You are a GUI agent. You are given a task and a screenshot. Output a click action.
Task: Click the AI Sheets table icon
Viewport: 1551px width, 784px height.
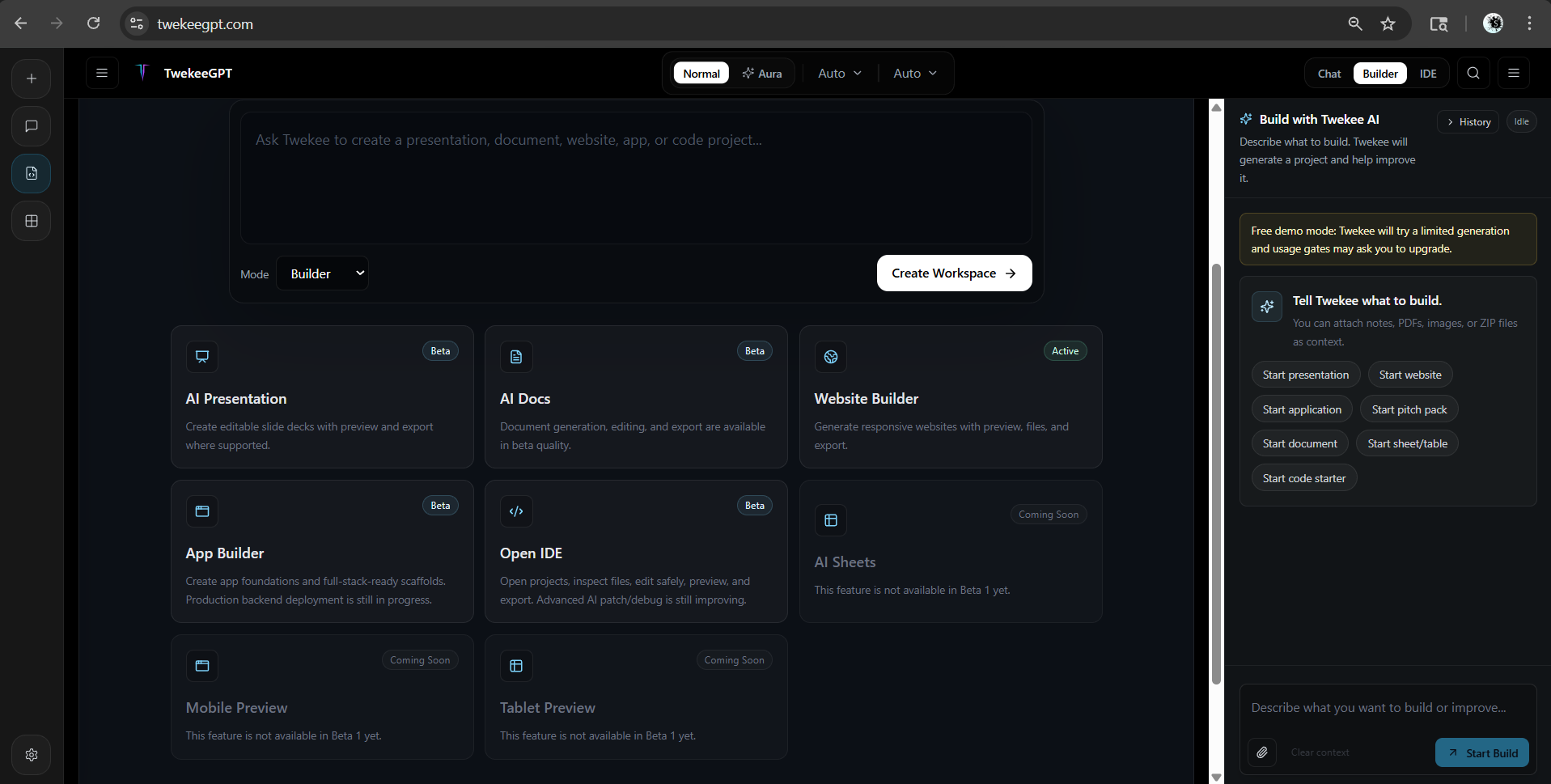pyautogui.click(x=831, y=520)
